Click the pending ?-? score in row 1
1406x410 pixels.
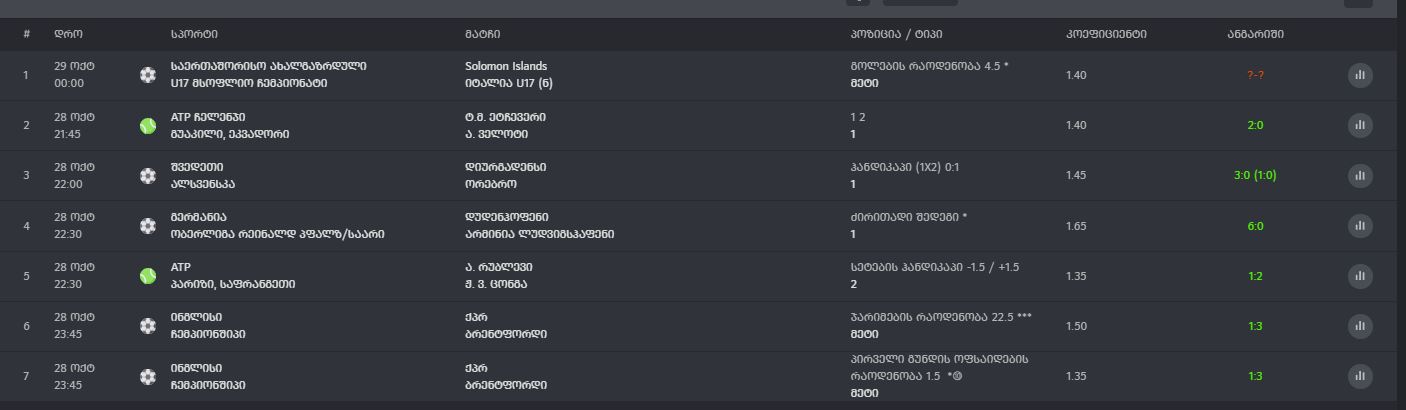point(1255,75)
